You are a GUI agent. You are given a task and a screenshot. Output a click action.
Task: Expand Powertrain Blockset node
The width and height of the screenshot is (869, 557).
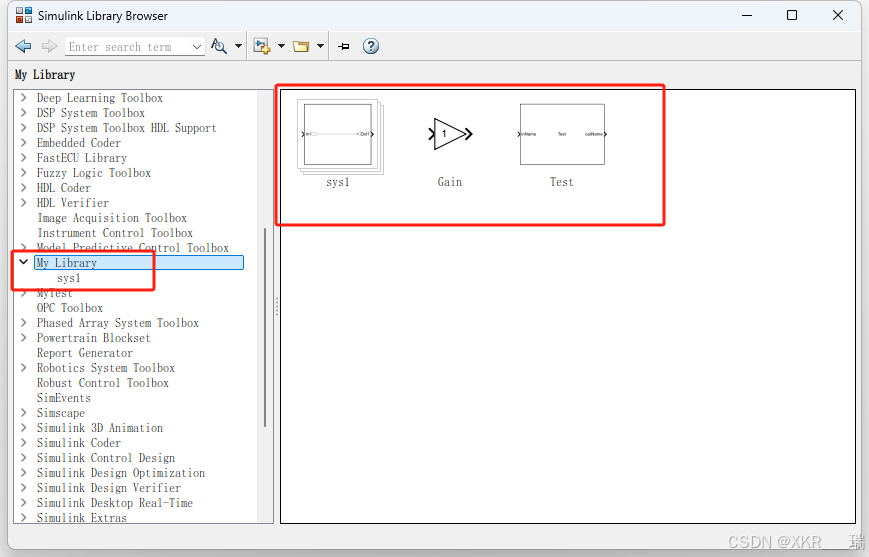23,338
